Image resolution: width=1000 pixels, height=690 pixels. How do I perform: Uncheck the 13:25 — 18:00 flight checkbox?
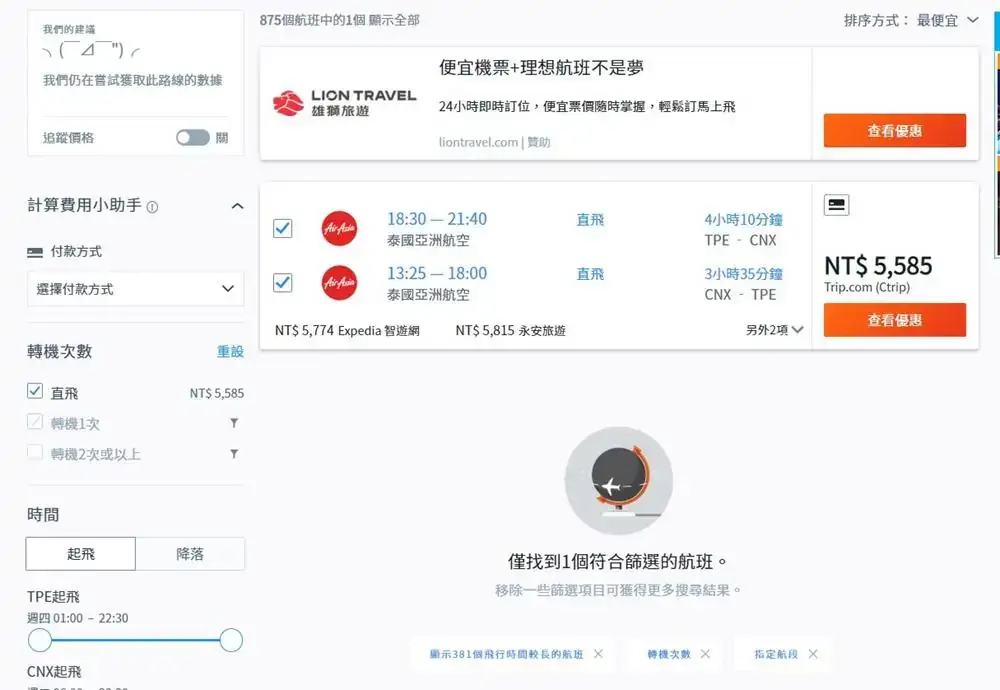tap(283, 283)
